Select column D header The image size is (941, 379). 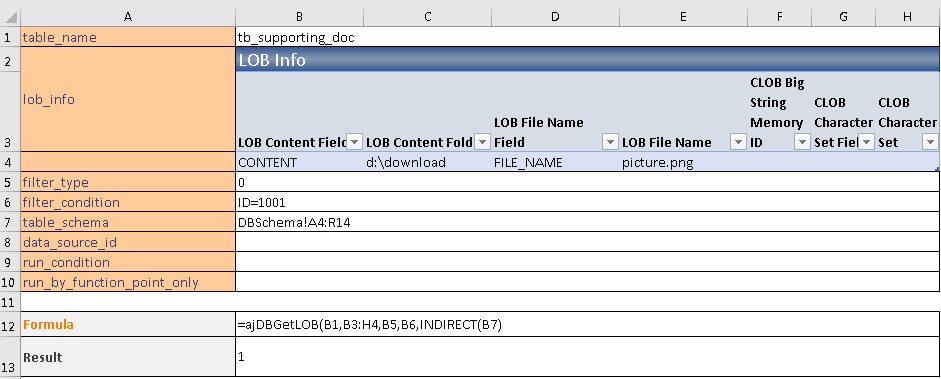click(x=555, y=17)
